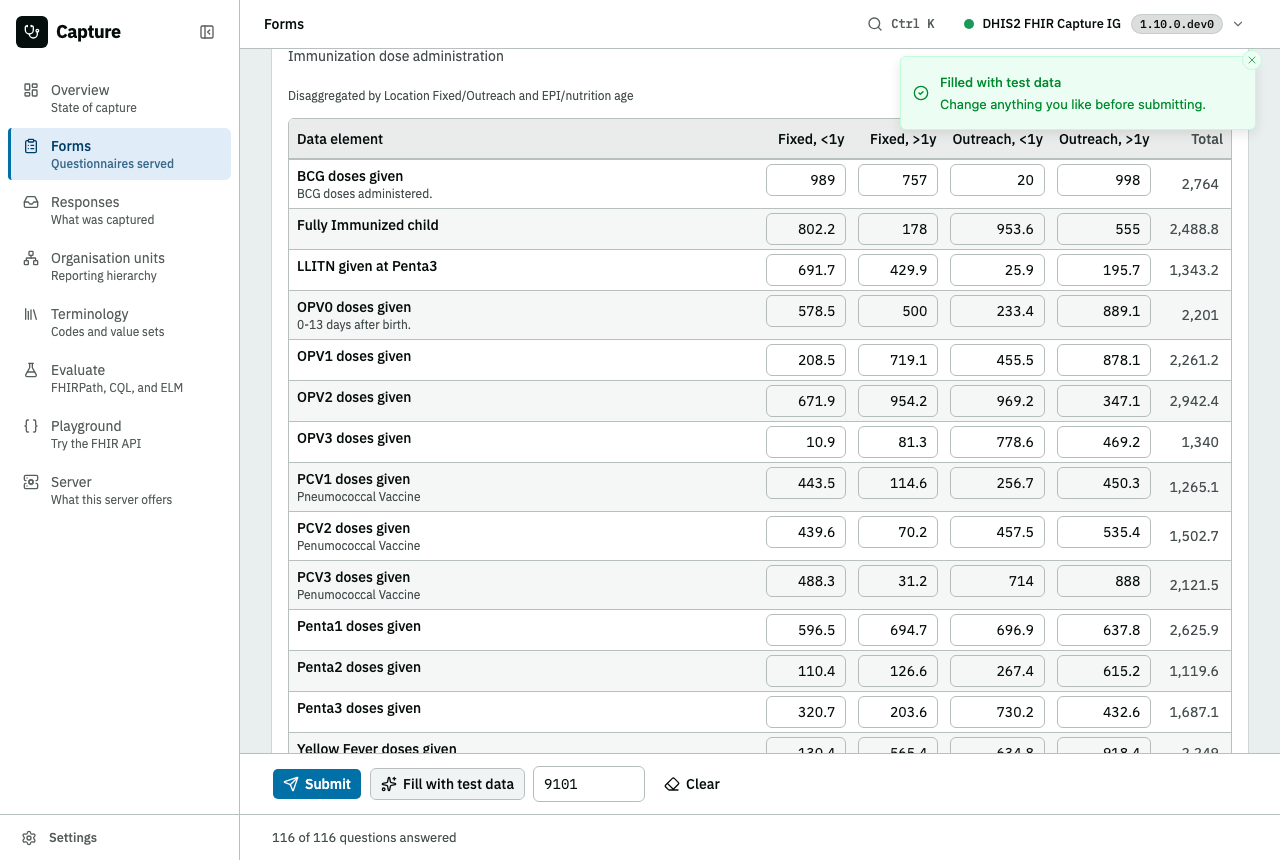Click the Playground curly braces icon
This screenshot has height=860, width=1280.
31,426
